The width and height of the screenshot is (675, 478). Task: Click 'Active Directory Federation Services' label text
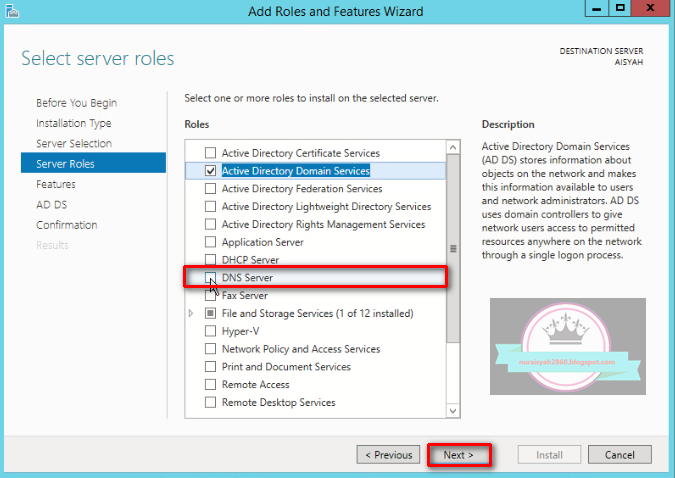click(302, 189)
